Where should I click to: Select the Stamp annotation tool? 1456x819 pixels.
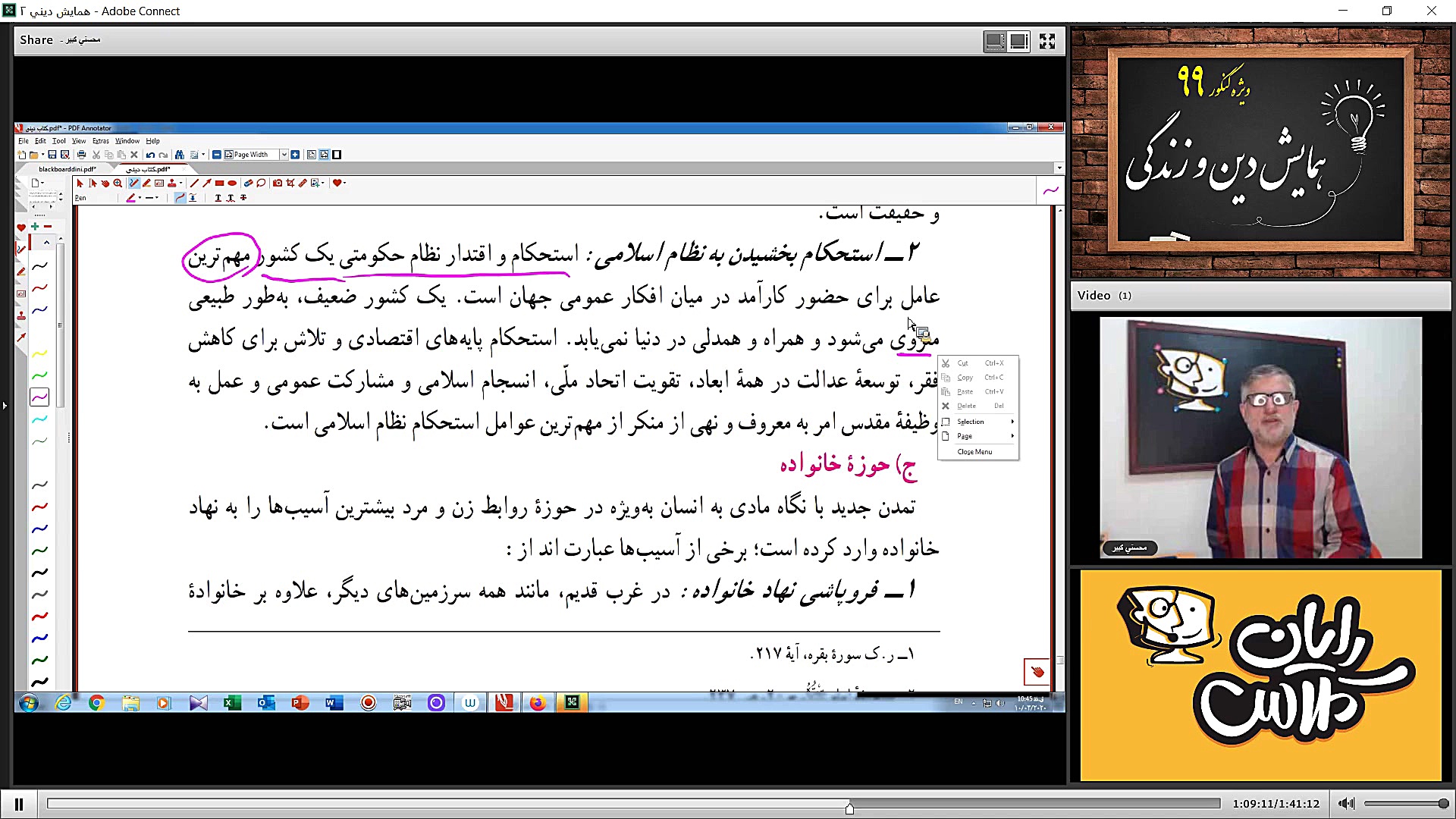pos(173,183)
